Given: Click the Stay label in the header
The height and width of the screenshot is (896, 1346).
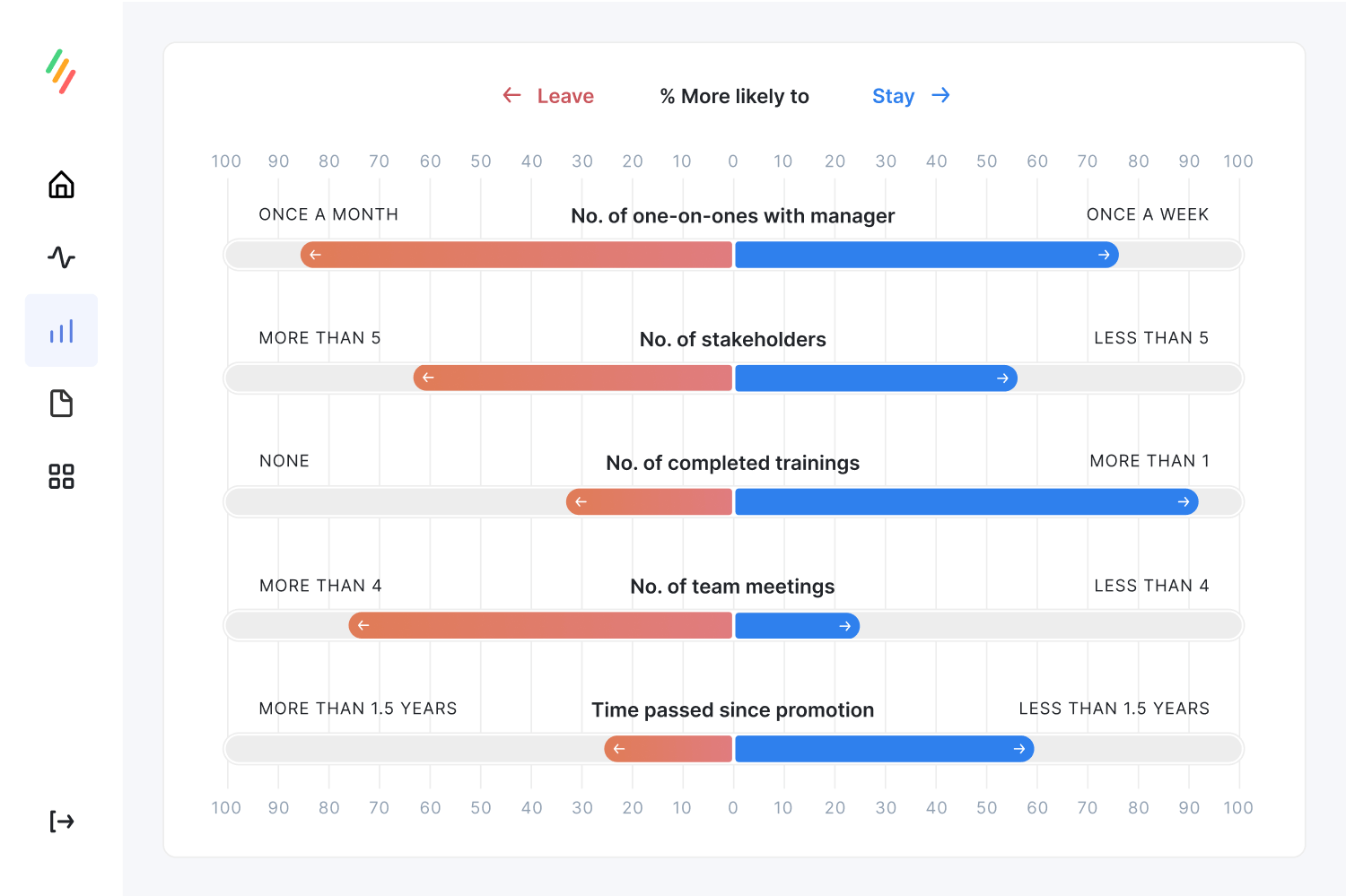Looking at the screenshot, I should (893, 95).
